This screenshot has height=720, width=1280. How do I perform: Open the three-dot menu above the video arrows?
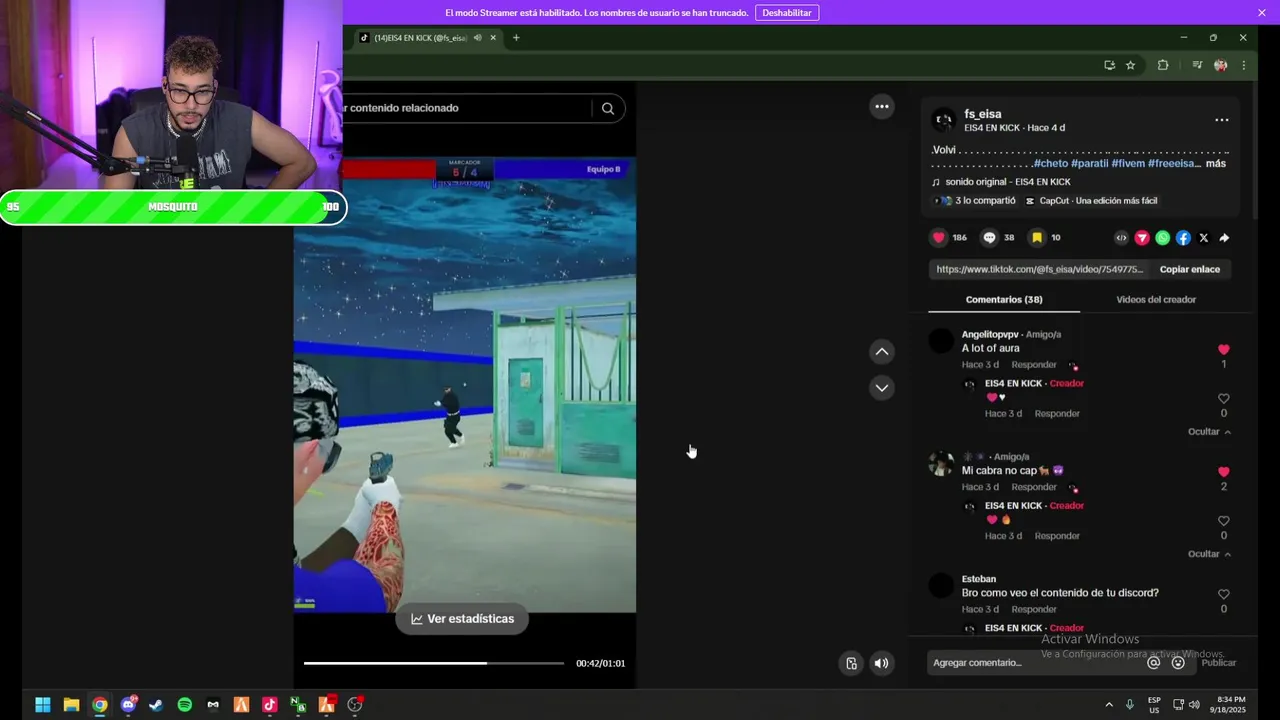coord(881,106)
